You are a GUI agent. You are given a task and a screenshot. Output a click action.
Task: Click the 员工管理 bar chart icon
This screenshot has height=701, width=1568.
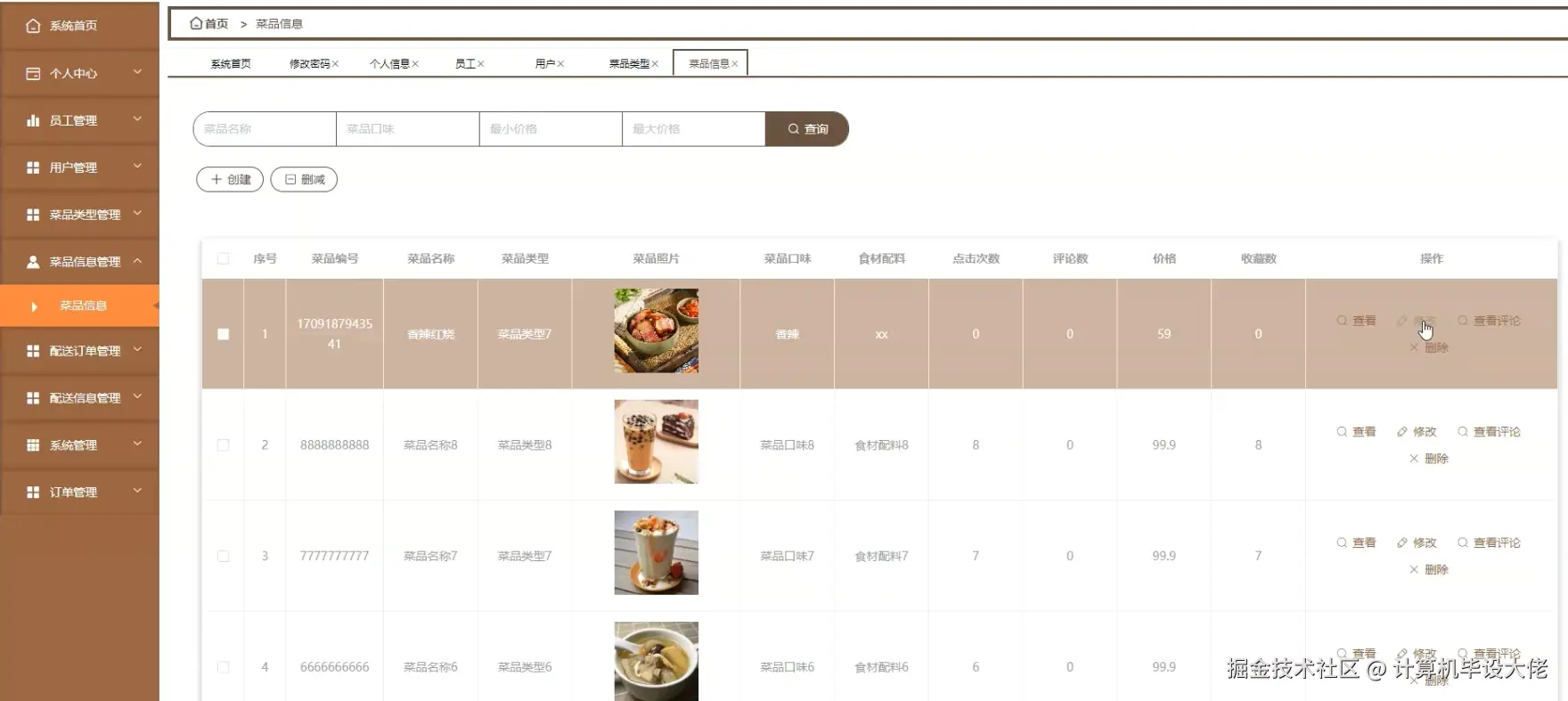click(33, 120)
